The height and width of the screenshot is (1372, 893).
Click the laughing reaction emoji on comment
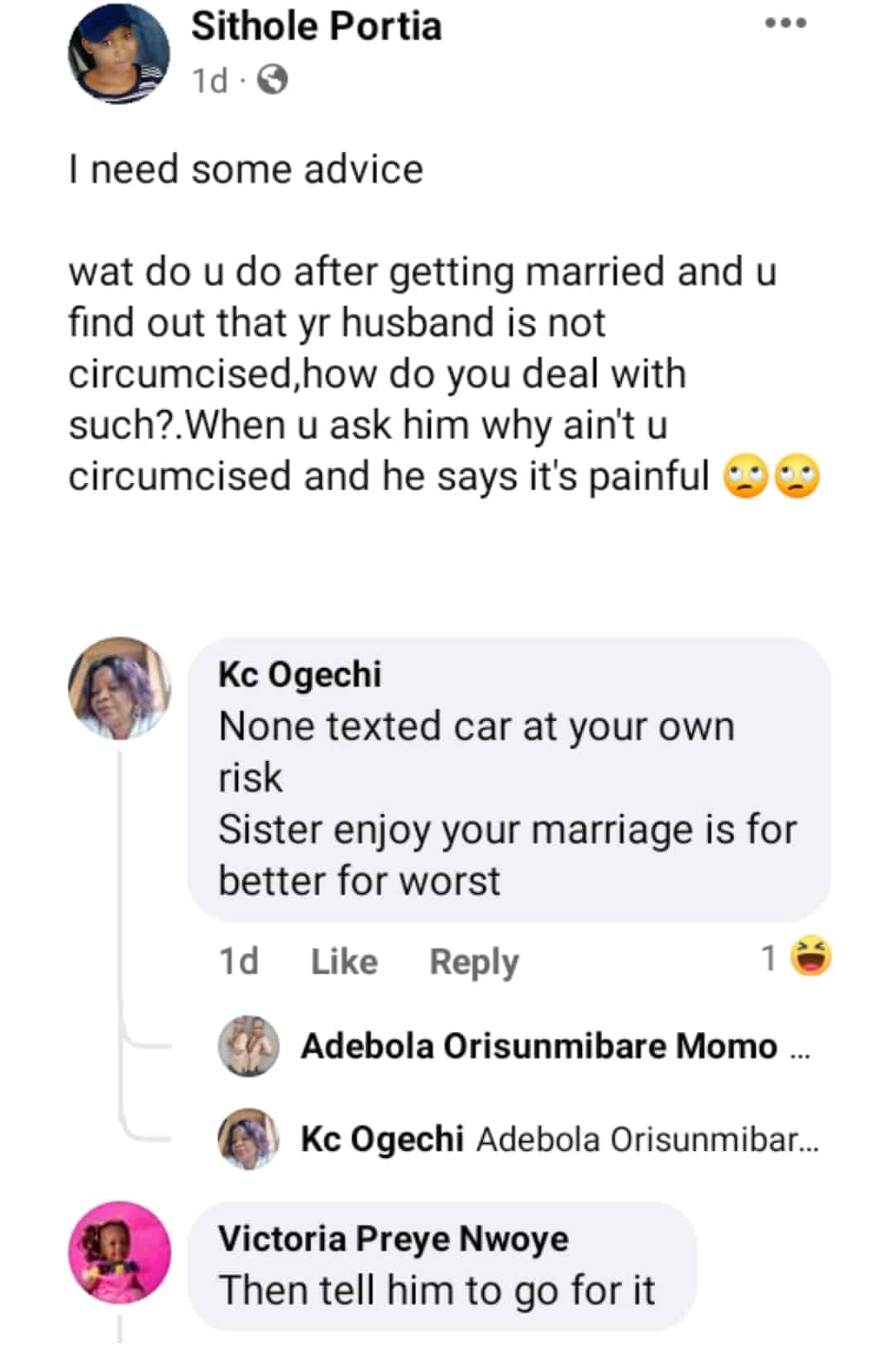[810, 958]
